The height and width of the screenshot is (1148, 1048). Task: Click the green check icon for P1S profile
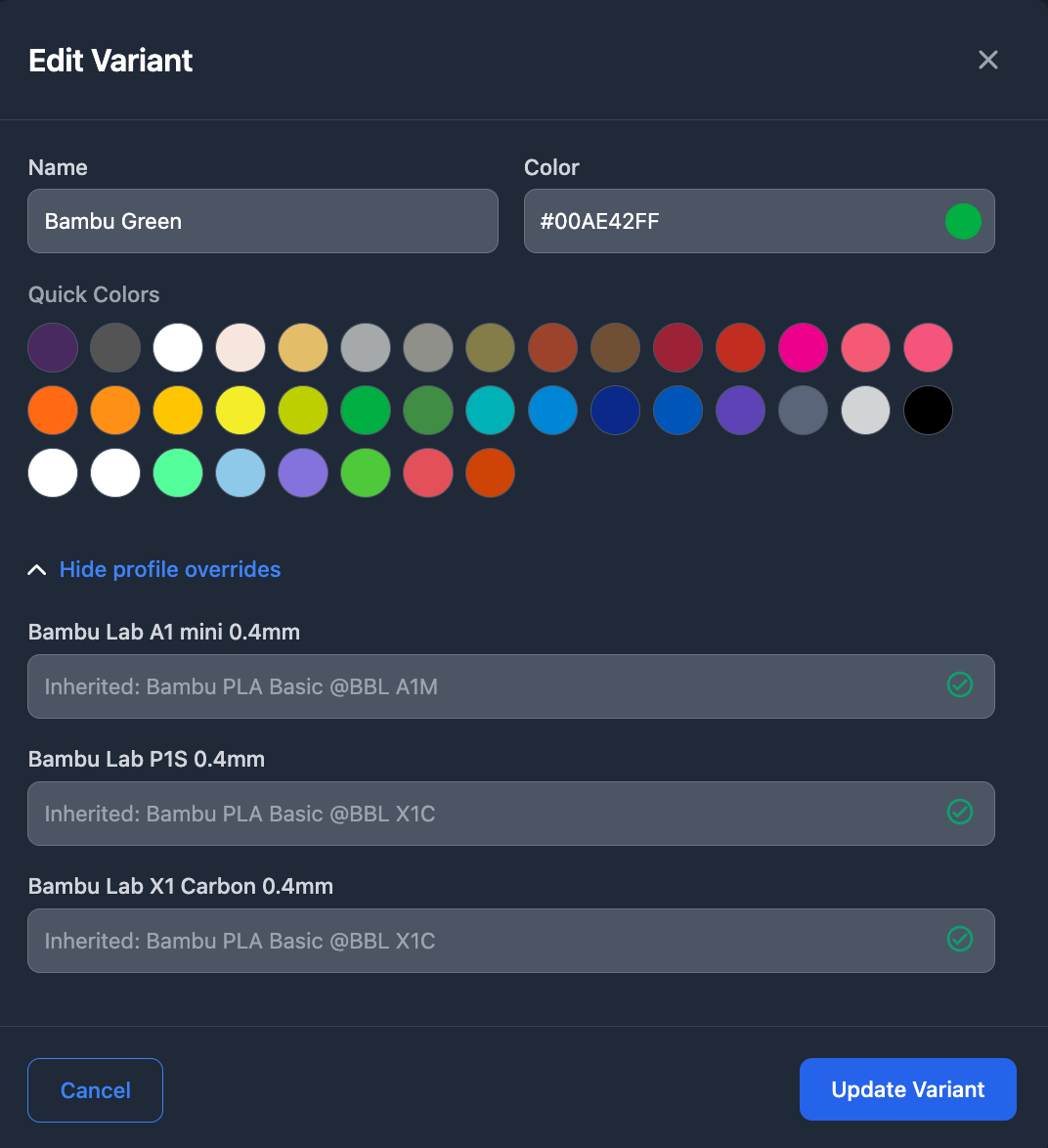point(960,812)
